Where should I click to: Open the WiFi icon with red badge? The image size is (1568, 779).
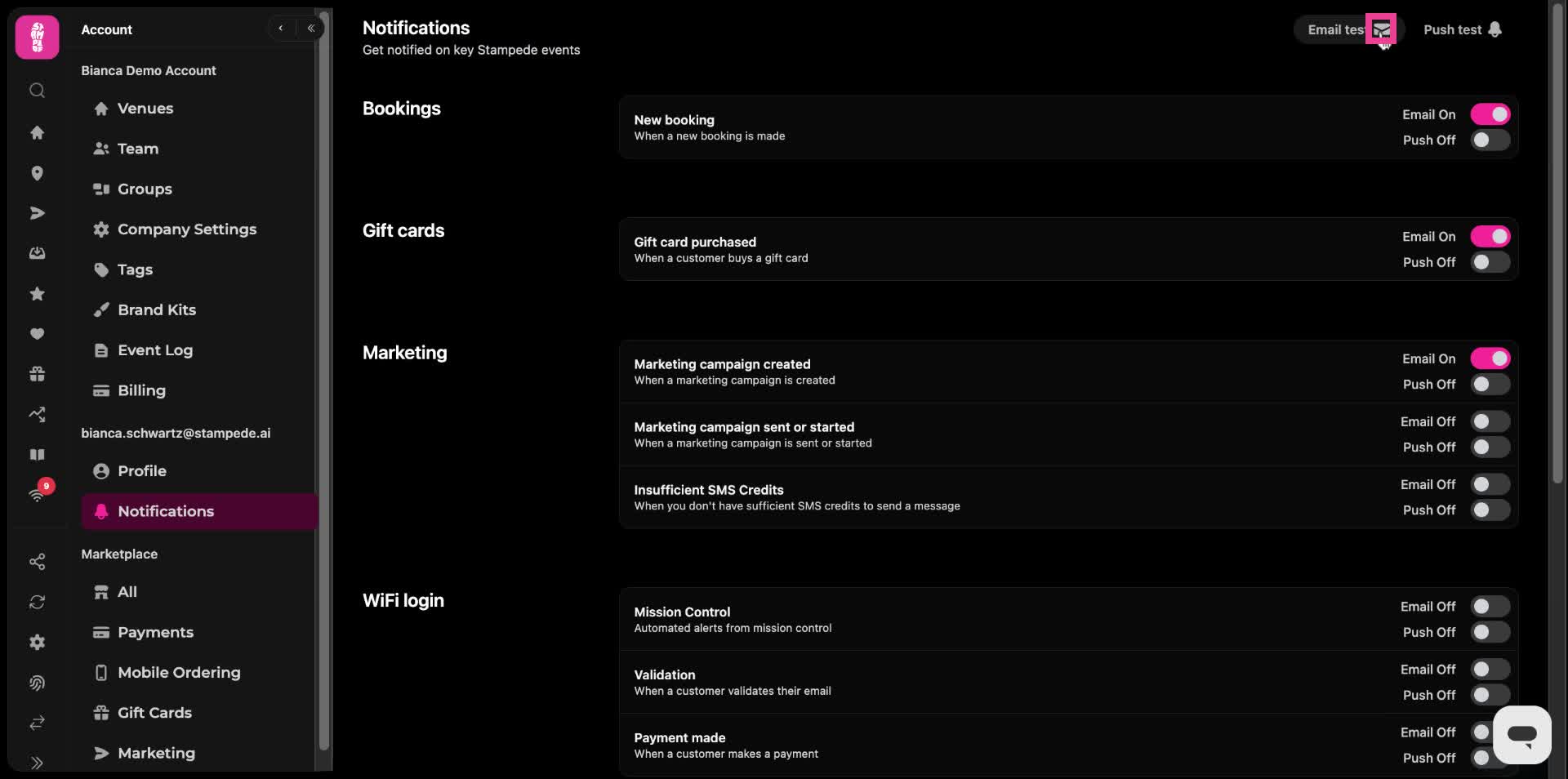[x=38, y=492]
